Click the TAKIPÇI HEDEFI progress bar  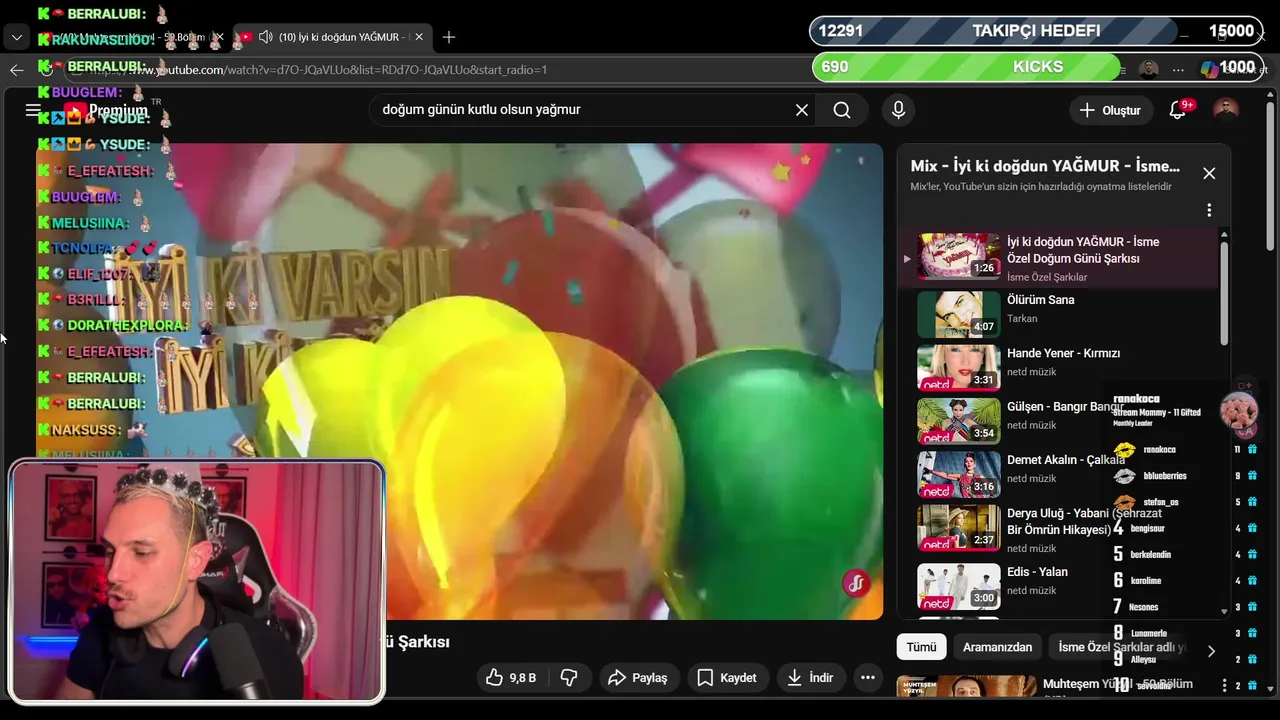point(1035,31)
